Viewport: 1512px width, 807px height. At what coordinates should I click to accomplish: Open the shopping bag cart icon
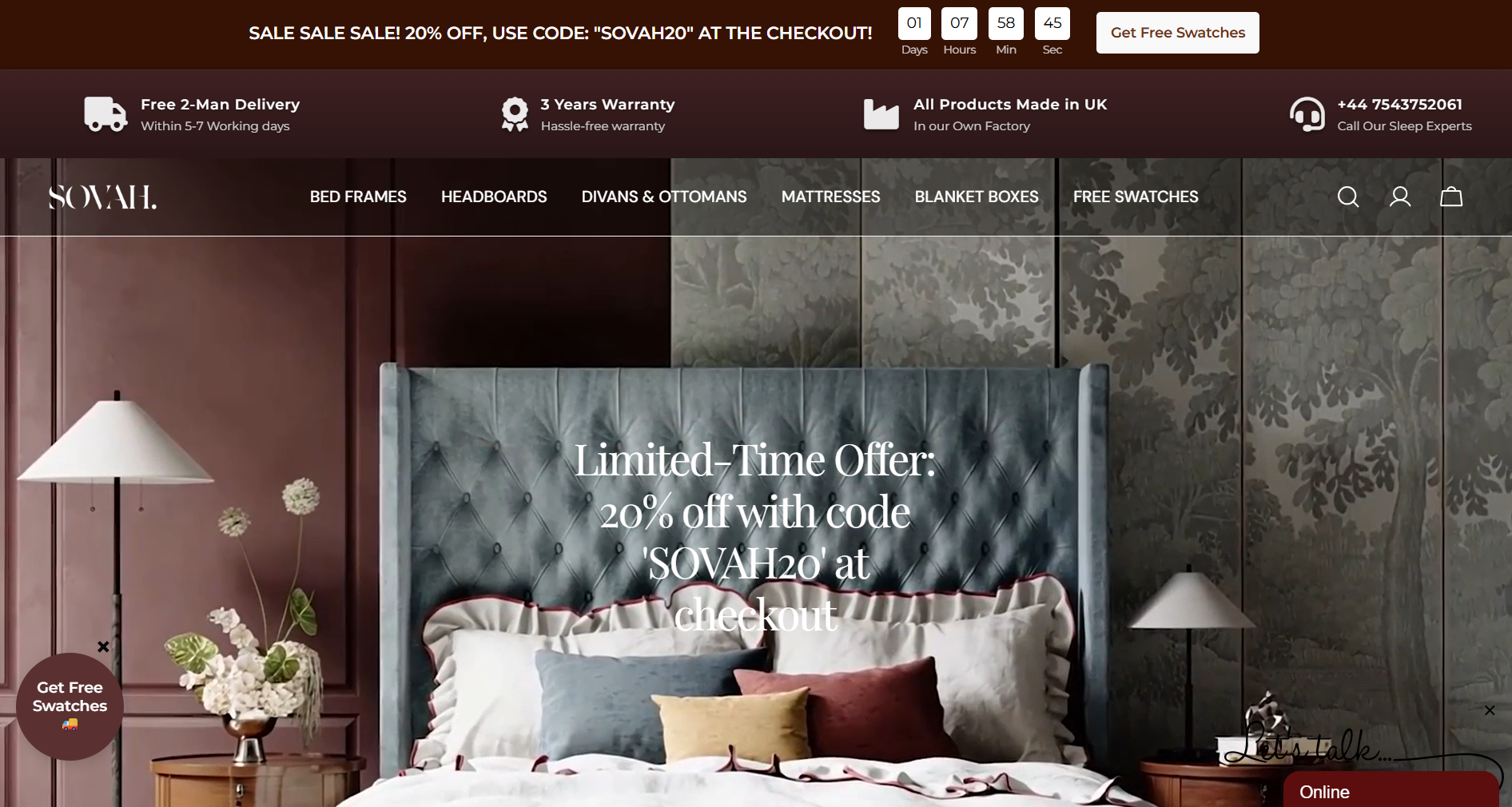(x=1451, y=197)
